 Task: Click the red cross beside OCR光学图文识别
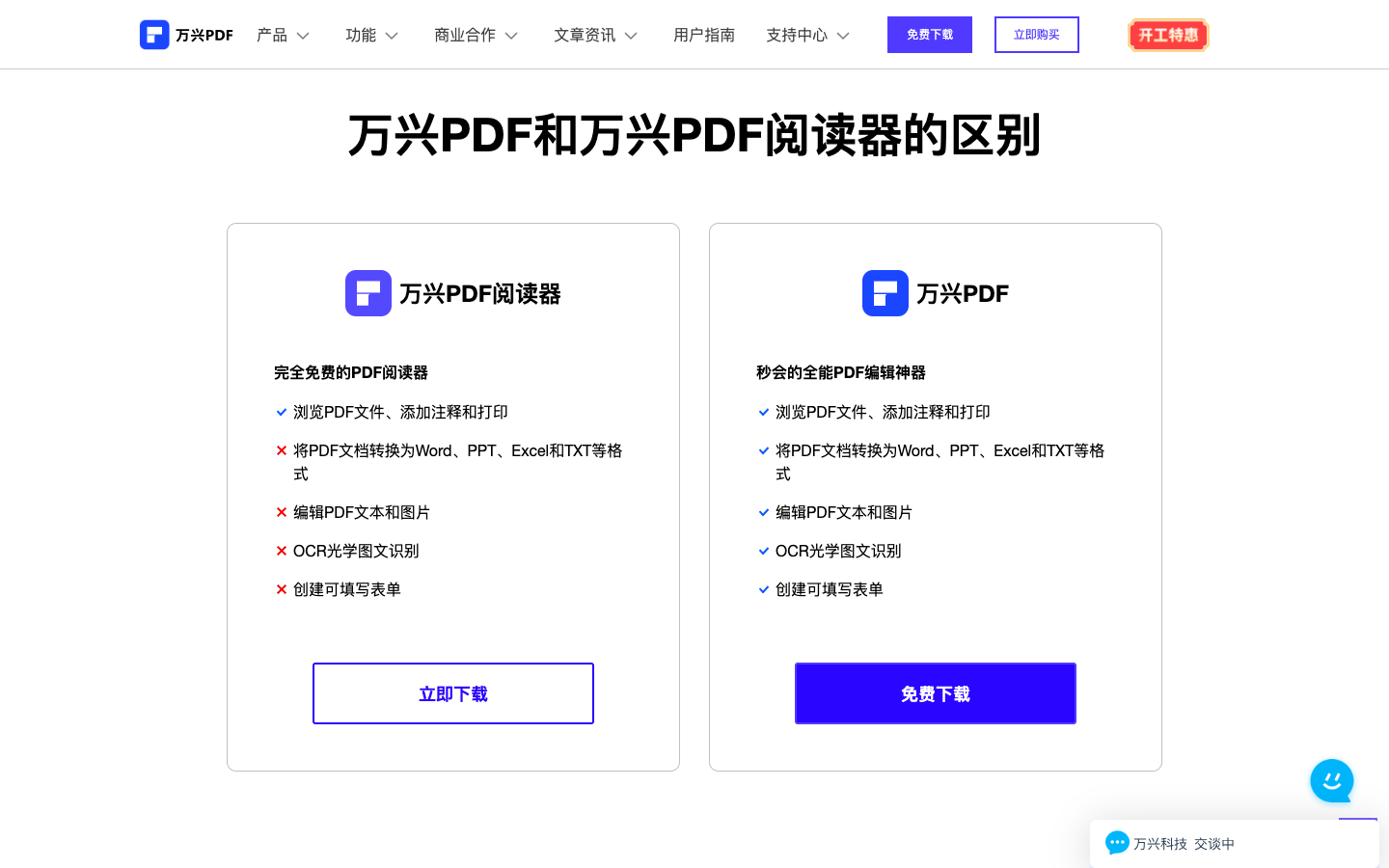281,551
